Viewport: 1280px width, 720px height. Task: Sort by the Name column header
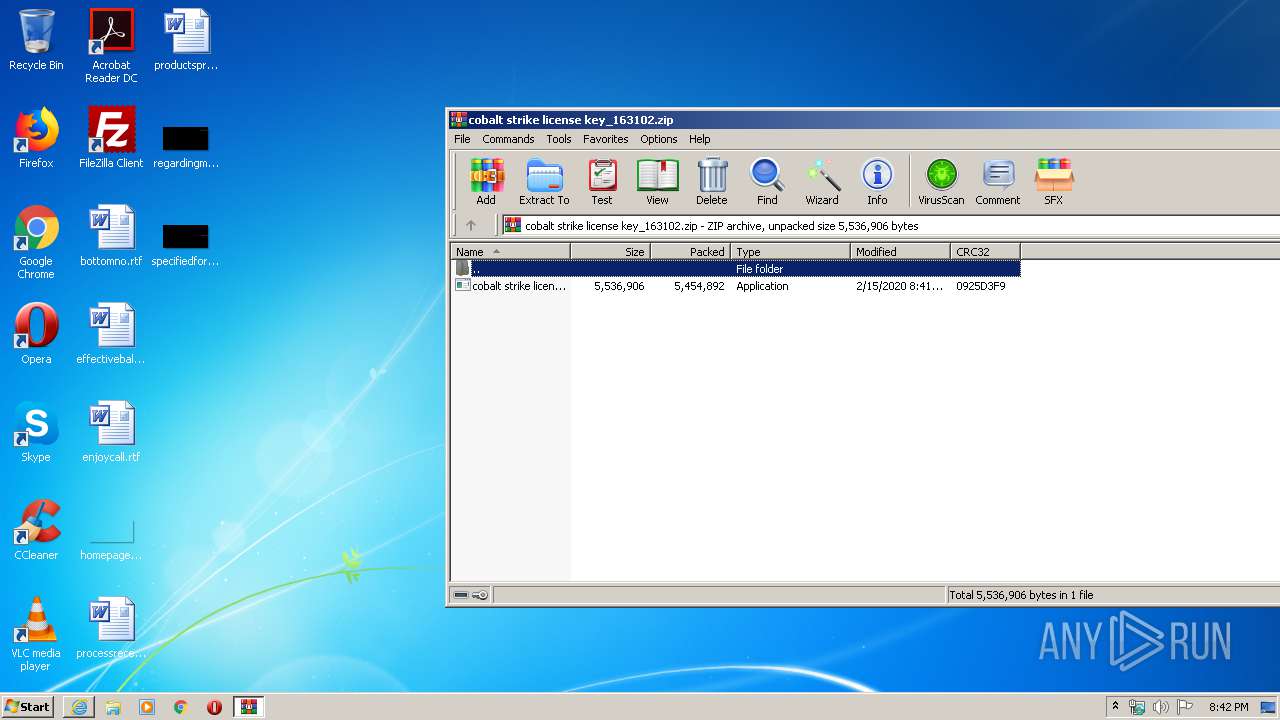coord(511,252)
